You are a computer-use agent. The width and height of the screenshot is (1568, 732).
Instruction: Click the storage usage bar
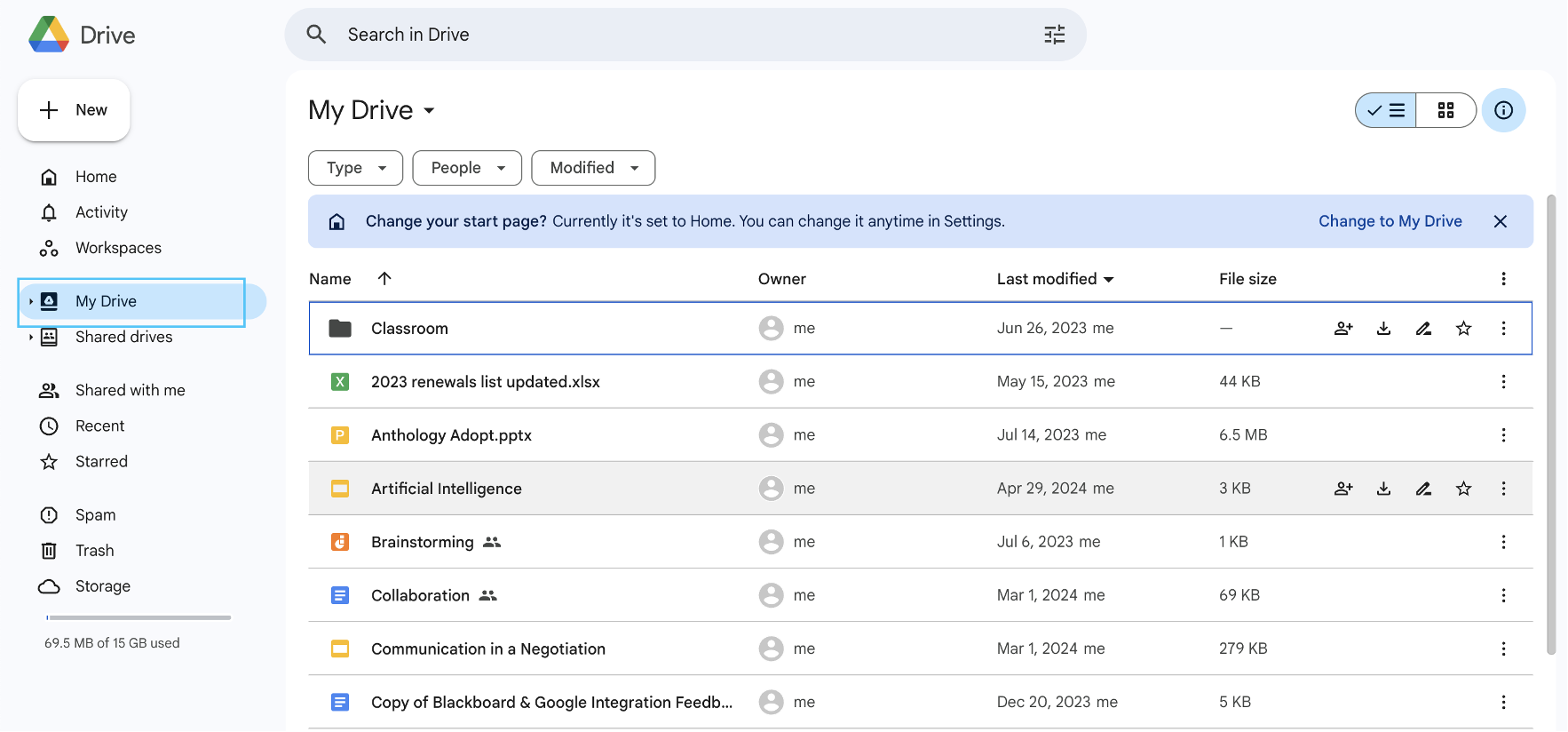139,617
